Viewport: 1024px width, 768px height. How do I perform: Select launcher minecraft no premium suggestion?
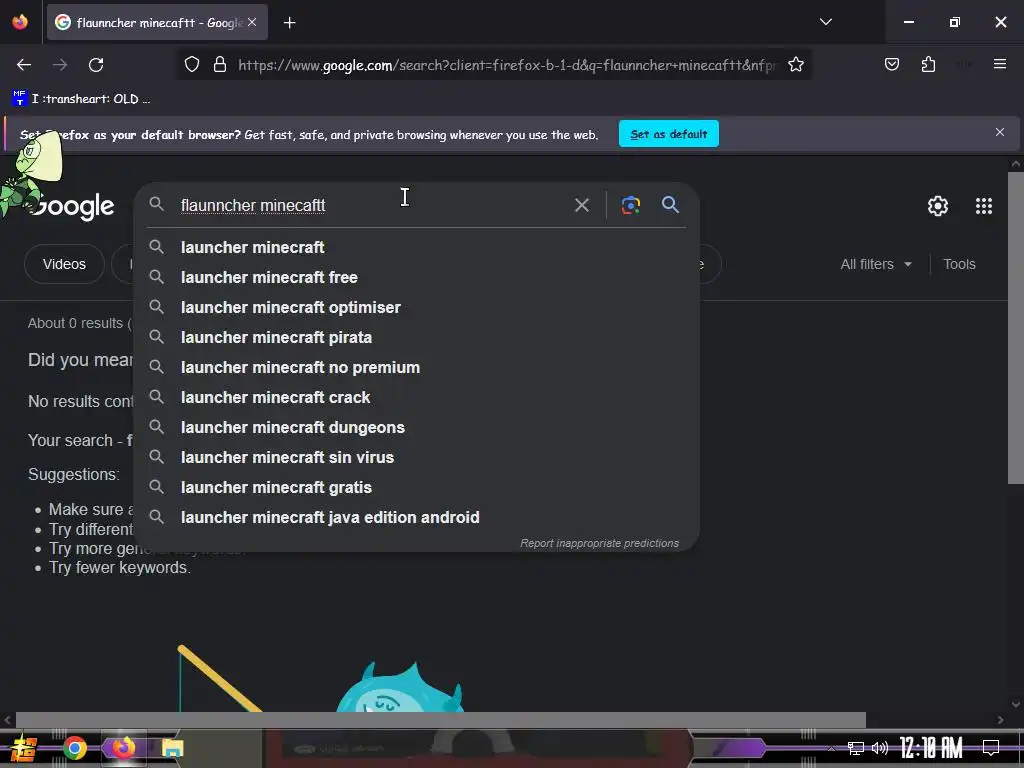[x=417, y=368]
